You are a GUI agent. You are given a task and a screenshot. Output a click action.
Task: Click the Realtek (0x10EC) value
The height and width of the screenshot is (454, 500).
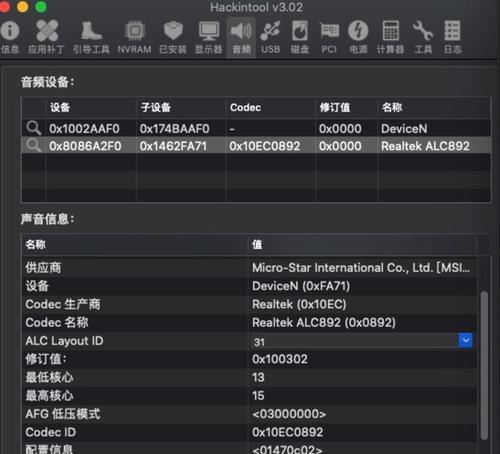pos(299,304)
